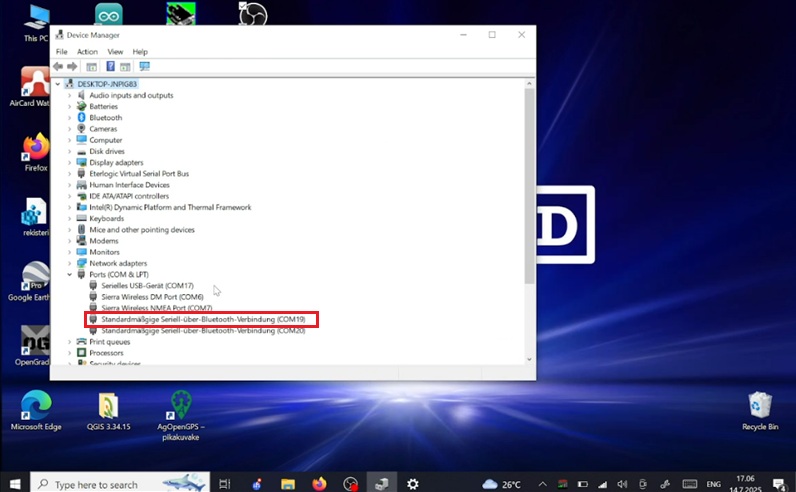Click the Help toolbar icon with question mark
796x492 pixels.
click(110, 66)
